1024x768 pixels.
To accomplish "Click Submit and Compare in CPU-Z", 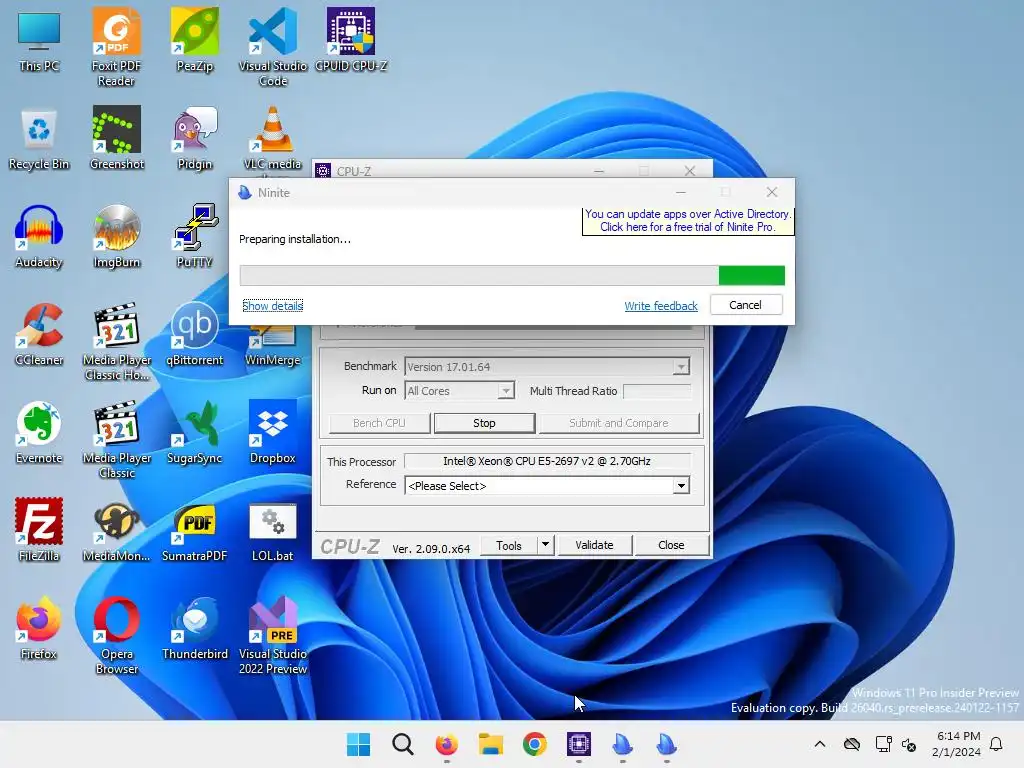I will pos(618,423).
